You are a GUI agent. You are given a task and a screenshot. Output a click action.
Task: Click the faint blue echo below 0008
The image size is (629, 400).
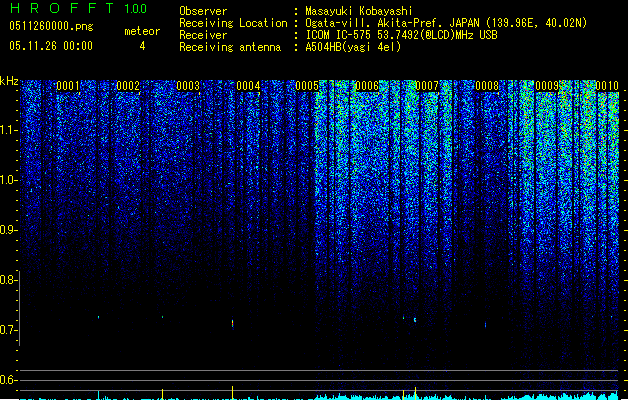pyautogui.click(x=485, y=324)
